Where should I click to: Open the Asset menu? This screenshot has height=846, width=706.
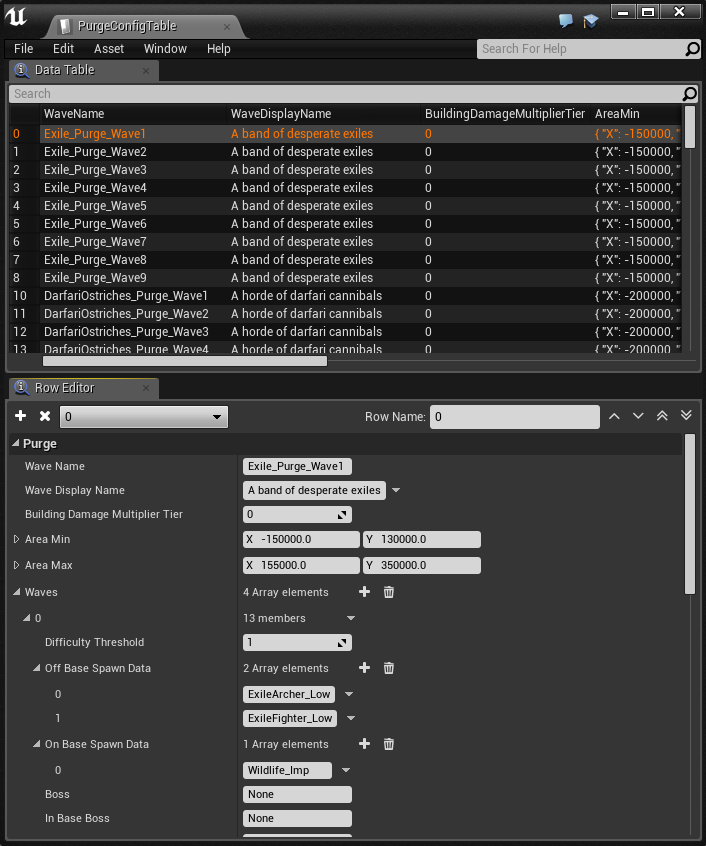[x=109, y=48]
